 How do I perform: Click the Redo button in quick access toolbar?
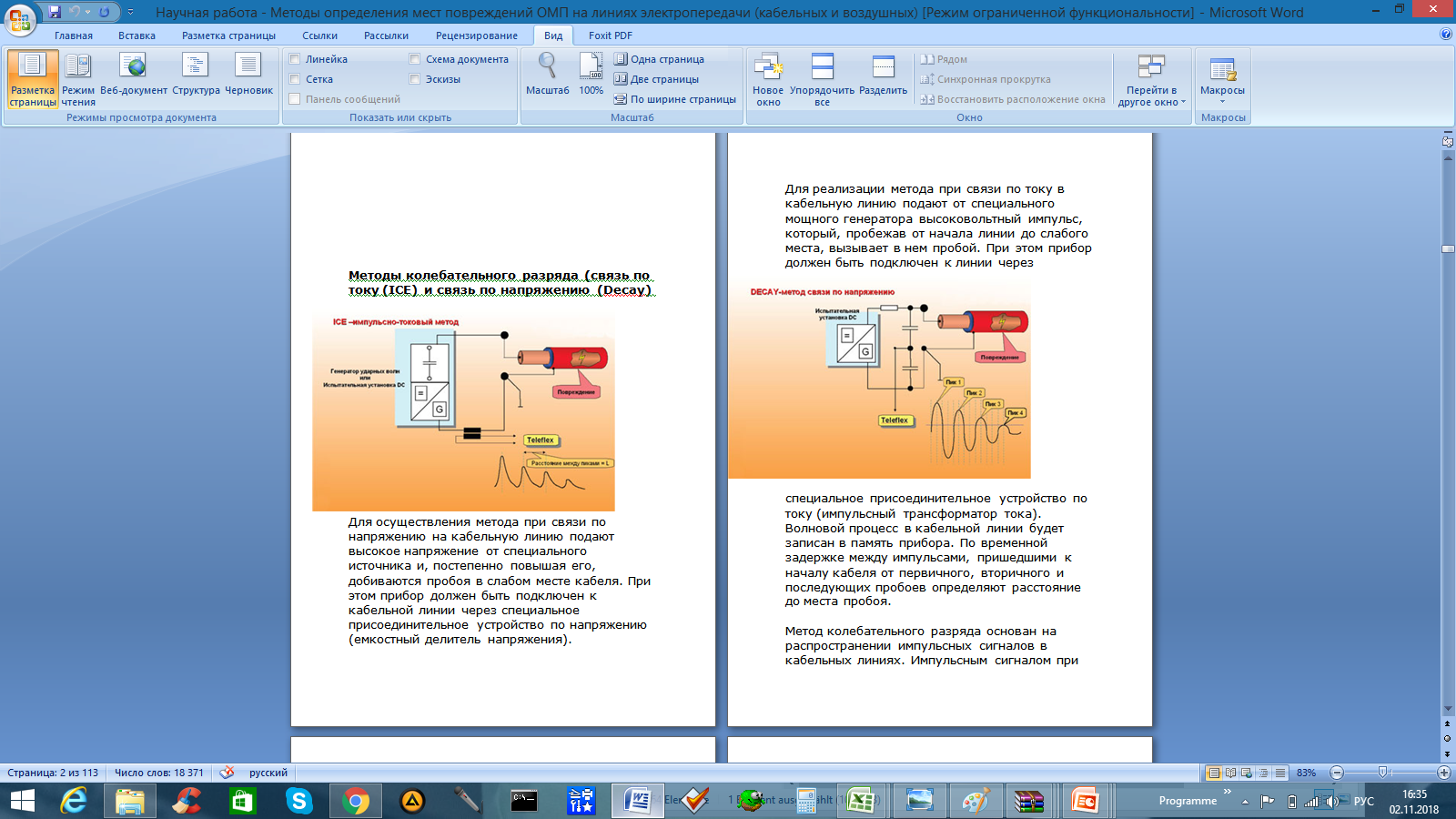coord(105,12)
